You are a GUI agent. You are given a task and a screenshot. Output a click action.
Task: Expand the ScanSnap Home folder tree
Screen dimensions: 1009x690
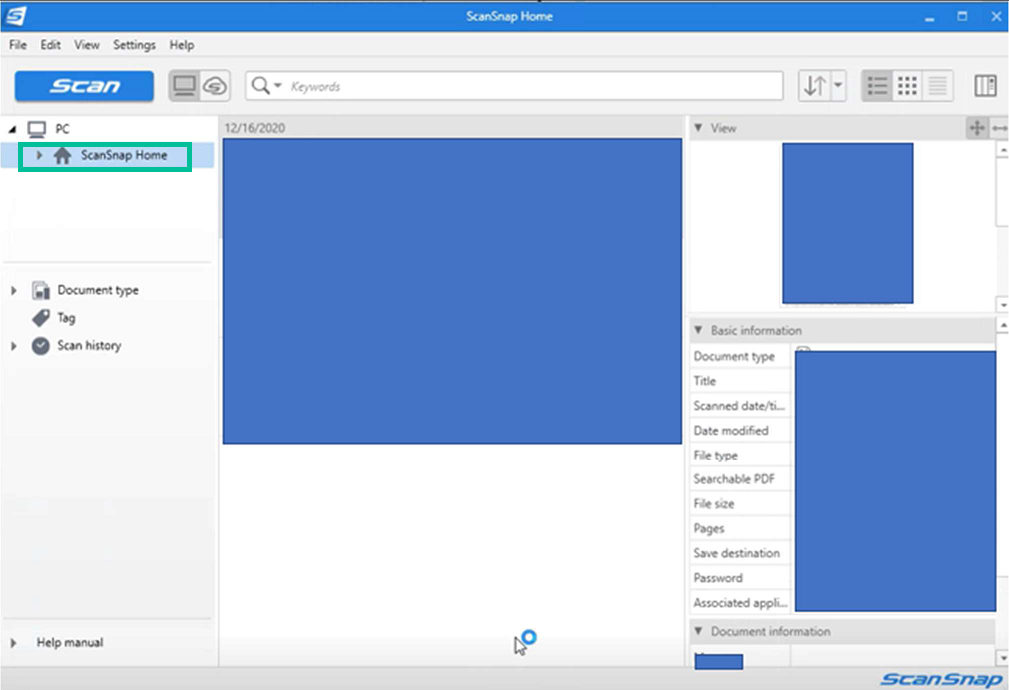(x=39, y=155)
